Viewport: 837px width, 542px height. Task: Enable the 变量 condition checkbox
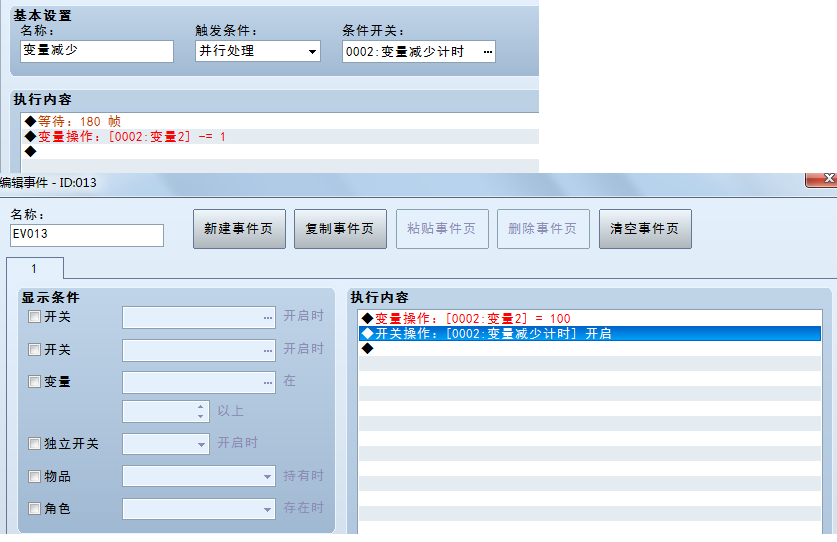click(x=34, y=382)
